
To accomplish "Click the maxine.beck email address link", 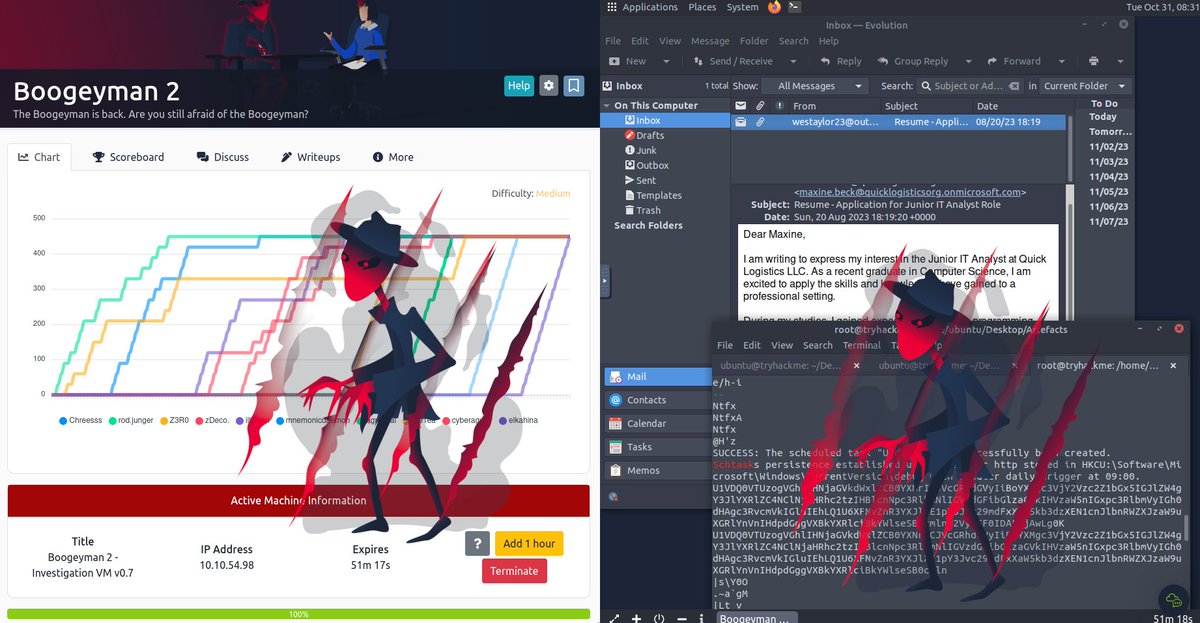I will click(910, 192).
